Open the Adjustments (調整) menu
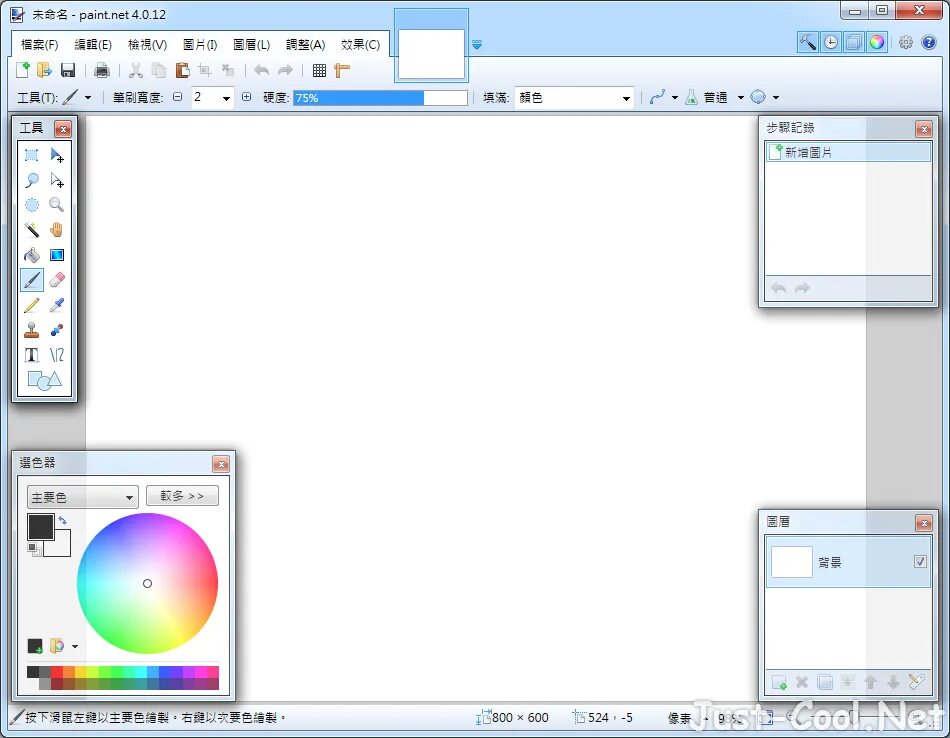The width and height of the screenshot is (950, 738). tap(305, 45)
